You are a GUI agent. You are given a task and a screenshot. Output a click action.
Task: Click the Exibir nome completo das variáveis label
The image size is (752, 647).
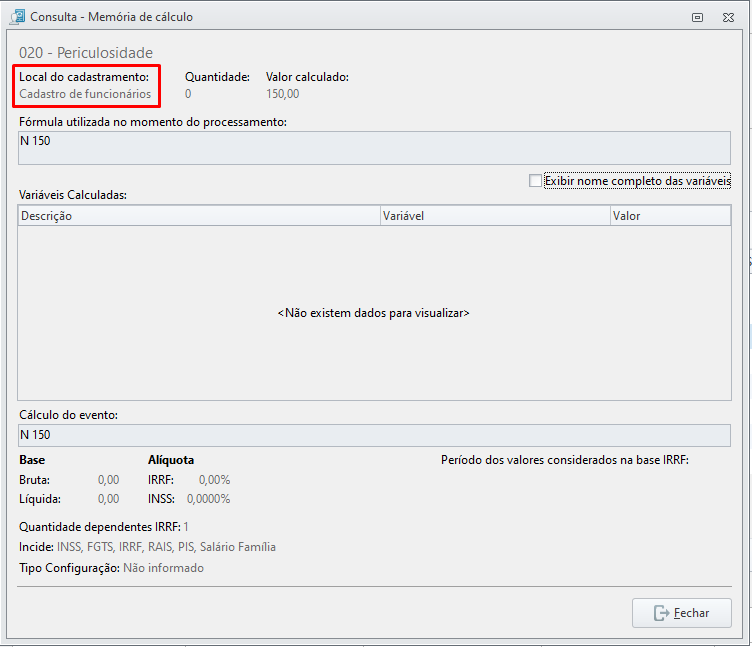point(637,181)
